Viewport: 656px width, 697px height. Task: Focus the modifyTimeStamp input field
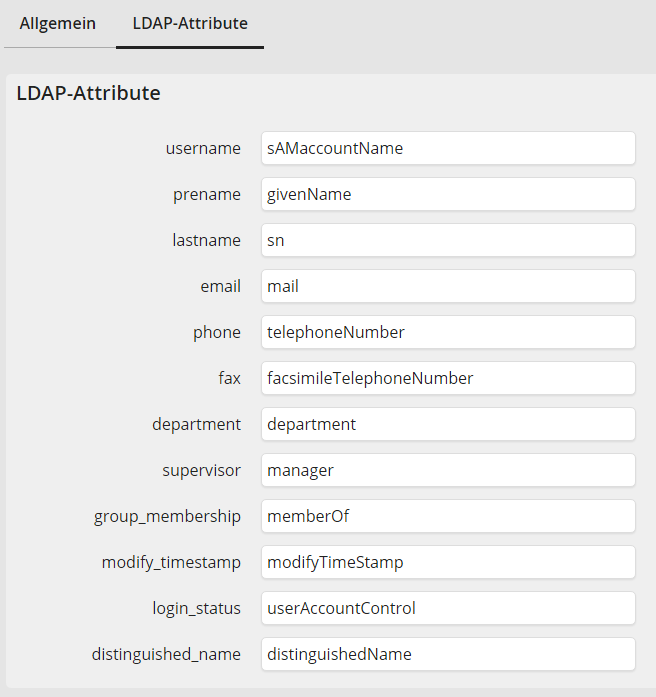[448, 562]
